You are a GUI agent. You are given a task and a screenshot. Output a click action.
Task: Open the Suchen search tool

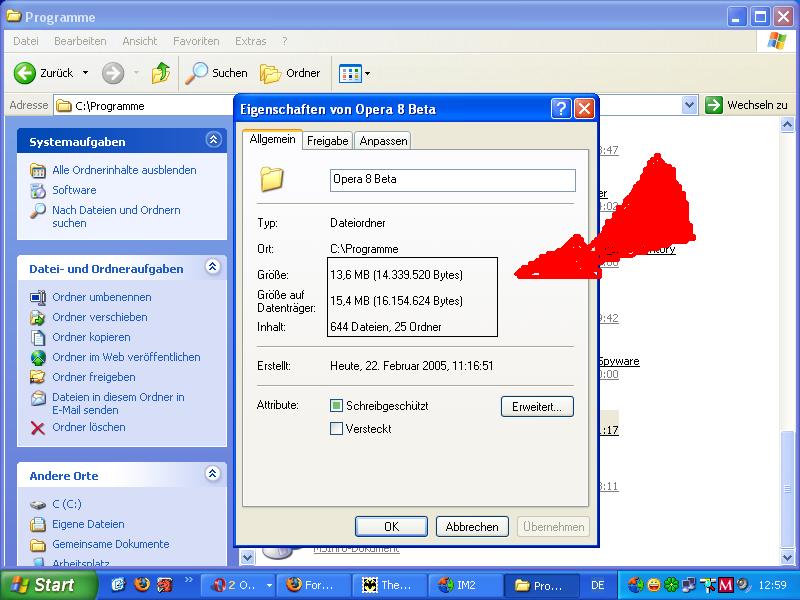216,73
